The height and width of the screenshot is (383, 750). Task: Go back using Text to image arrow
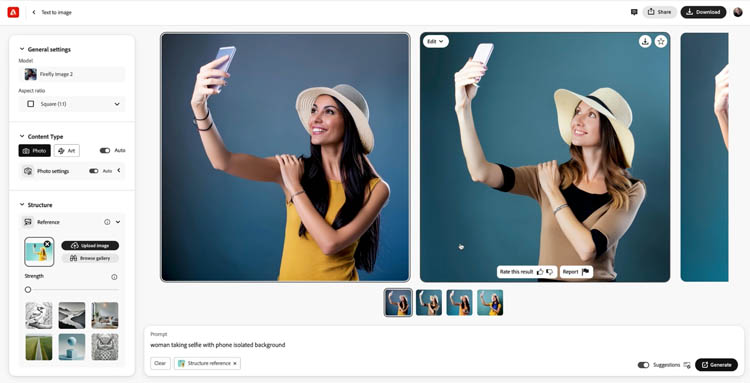tap(33, 12)
